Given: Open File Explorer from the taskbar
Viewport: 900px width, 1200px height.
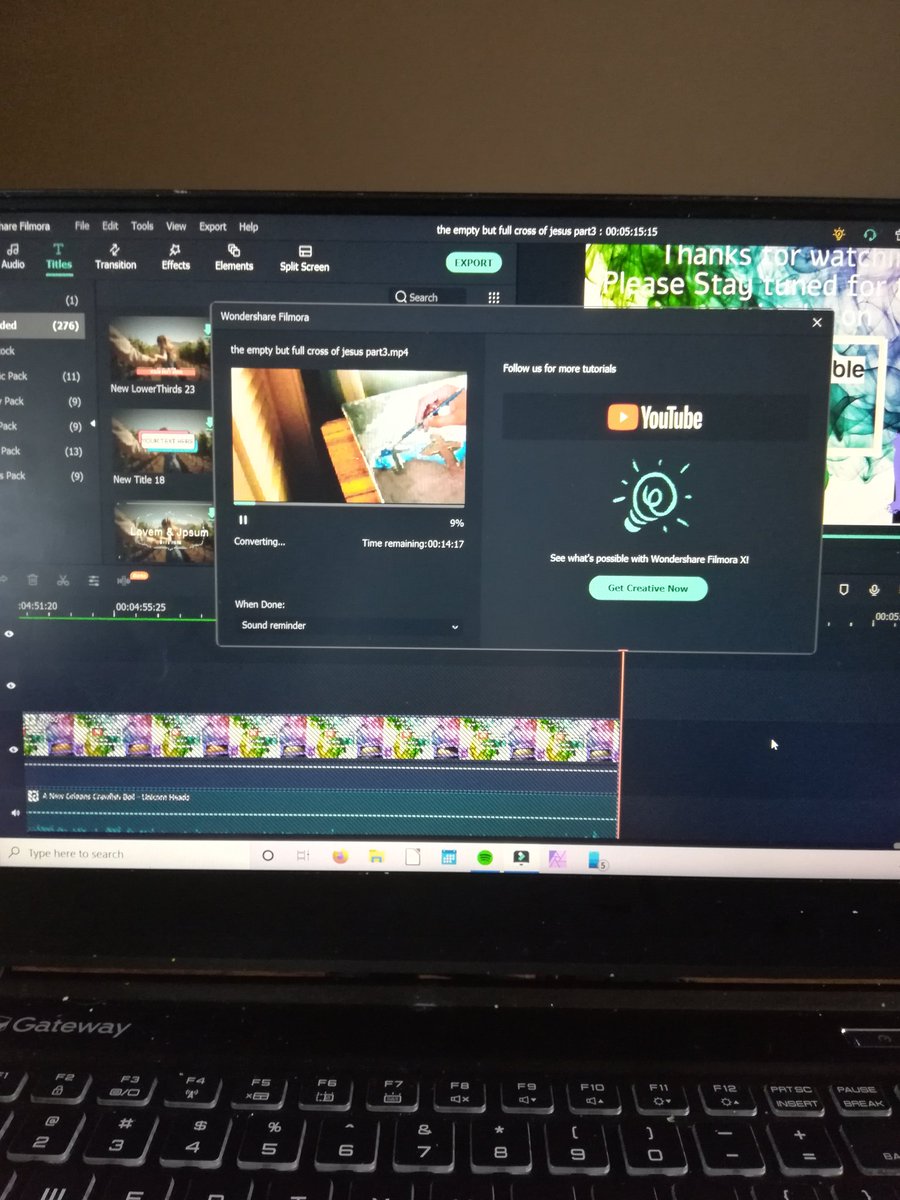Looking at the screenshot, I should pyautogui.click(x=377, y=857).
